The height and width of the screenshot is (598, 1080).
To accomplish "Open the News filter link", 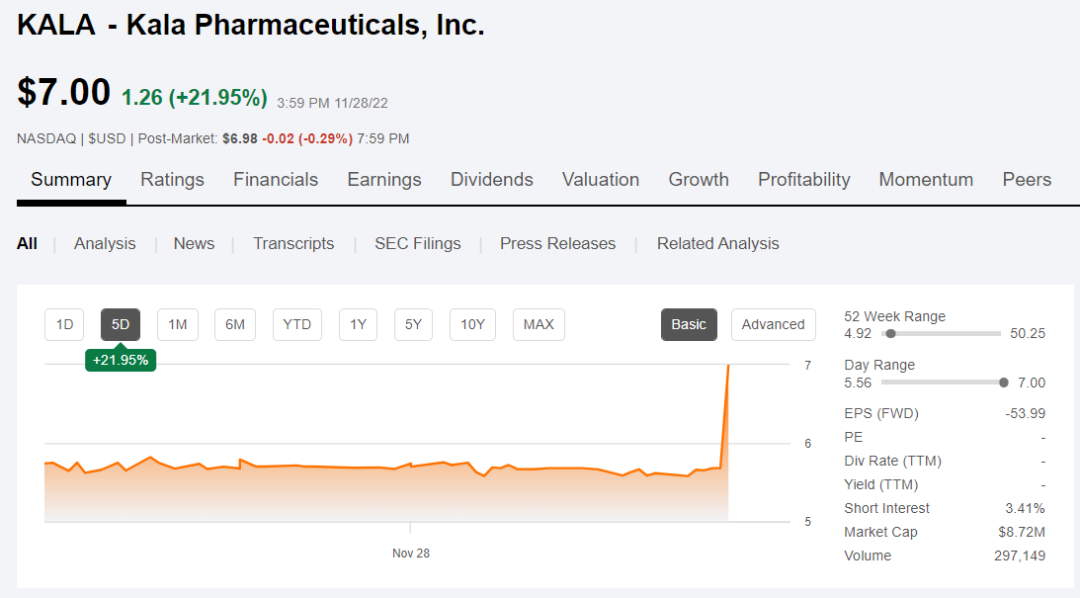I will (193, 244).
